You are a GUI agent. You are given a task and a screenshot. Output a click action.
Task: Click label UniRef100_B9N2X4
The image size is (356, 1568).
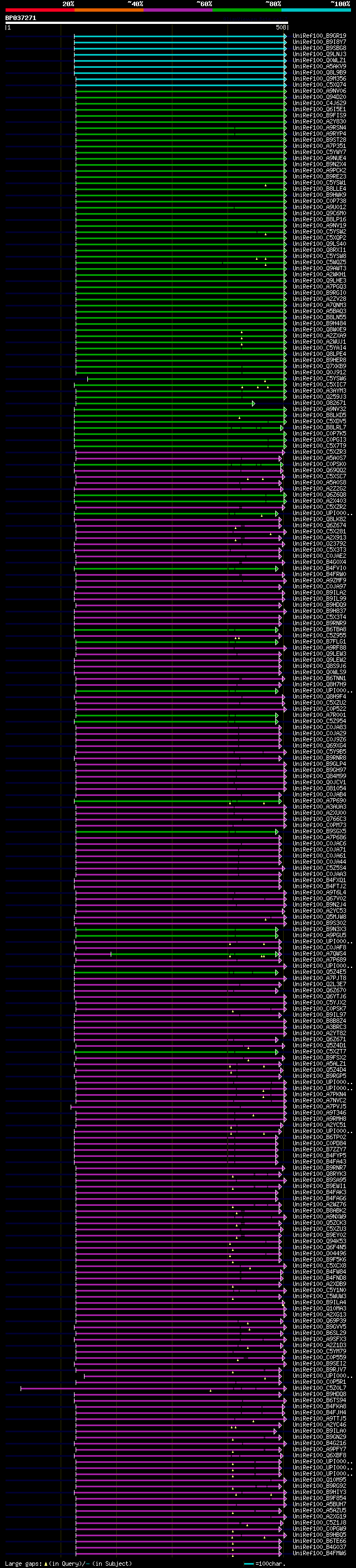coord(319,164)
